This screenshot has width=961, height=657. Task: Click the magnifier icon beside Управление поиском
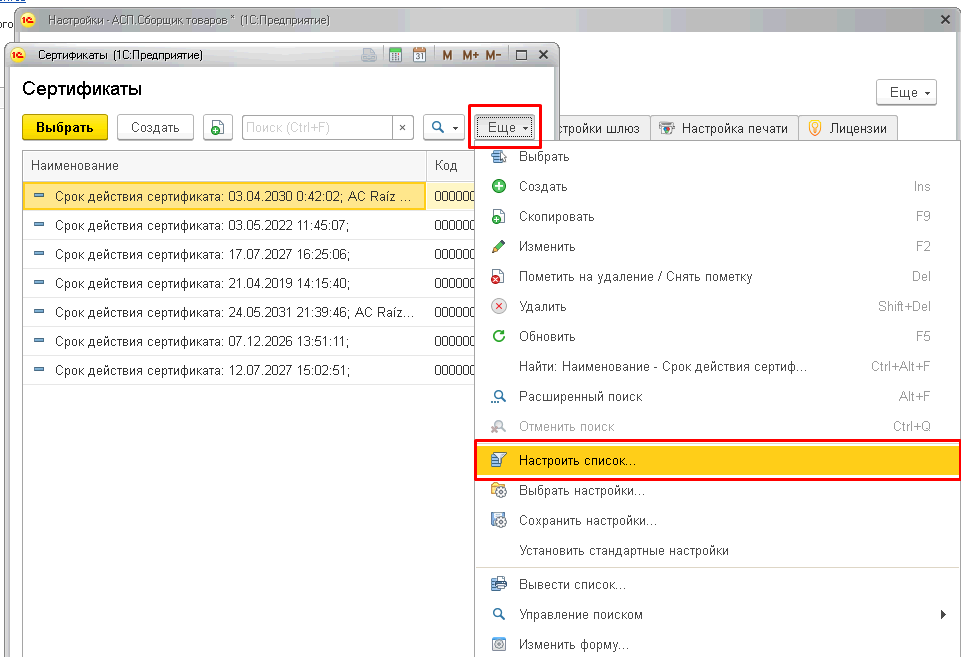click(x=499, y=614)
